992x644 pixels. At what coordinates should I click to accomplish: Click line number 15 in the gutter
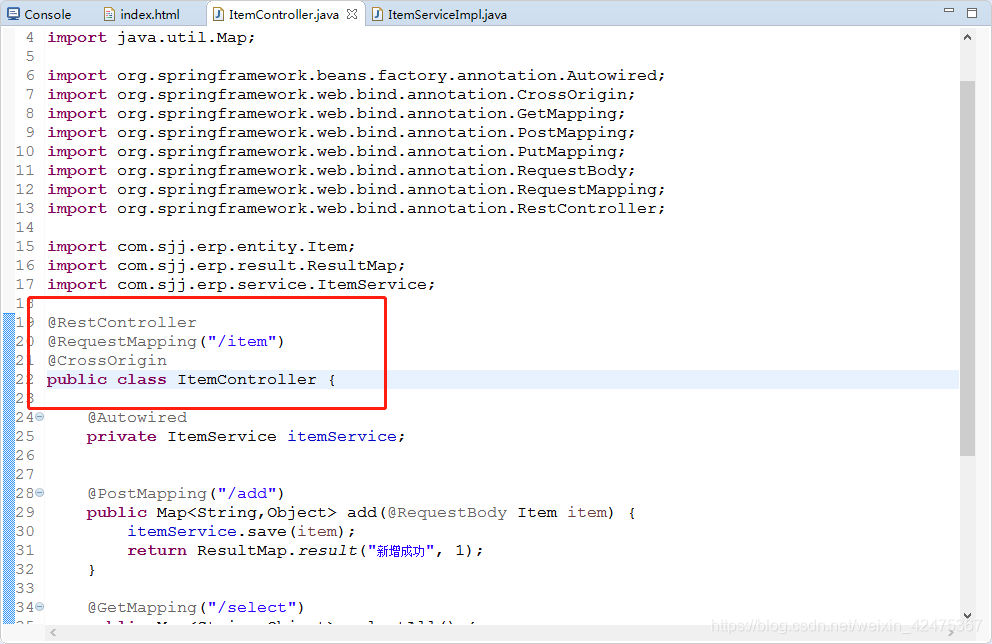coord(25,246)
